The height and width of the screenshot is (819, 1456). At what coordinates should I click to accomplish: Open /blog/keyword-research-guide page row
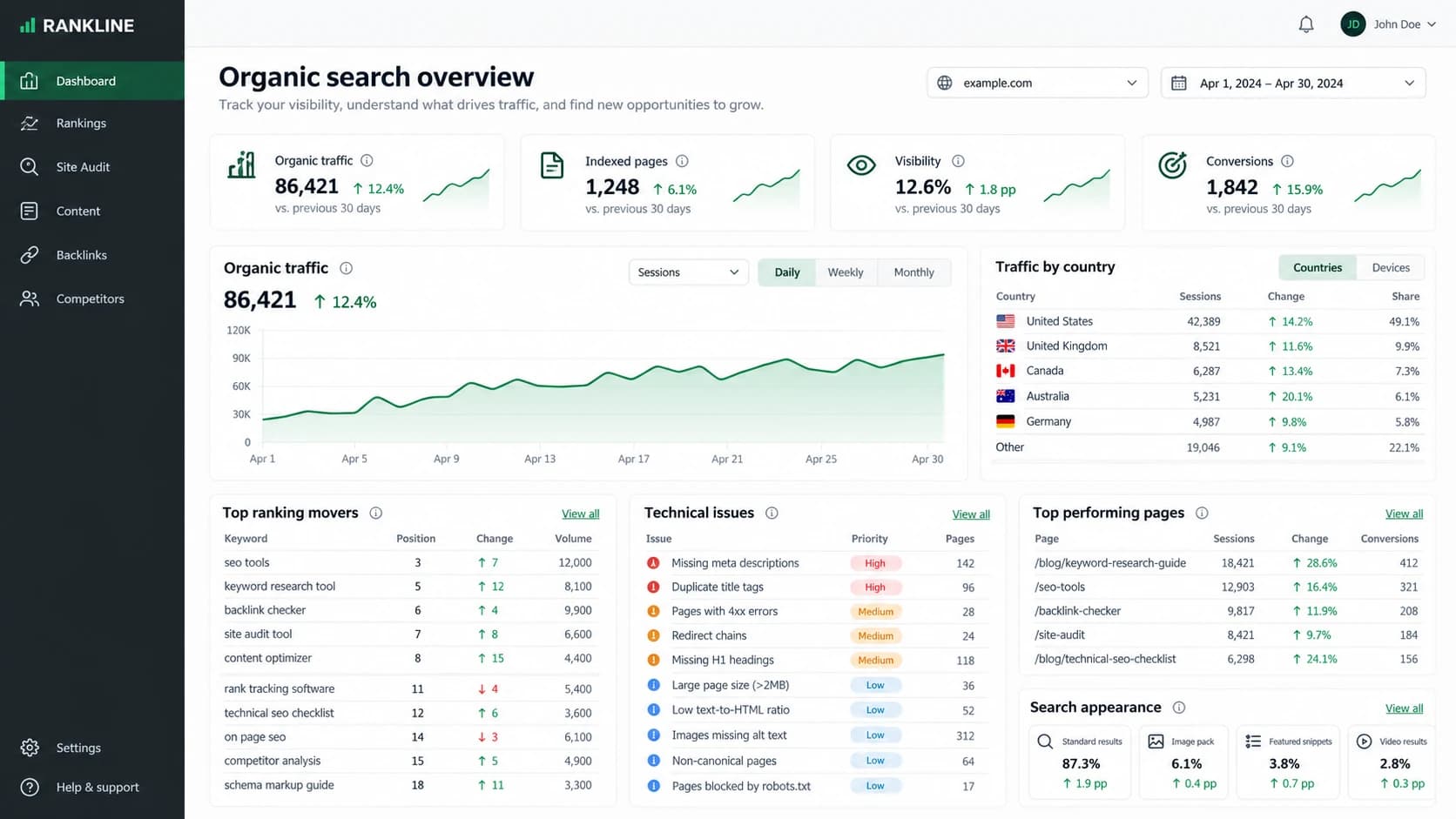pyautogui.click(x=1226, y=563)
